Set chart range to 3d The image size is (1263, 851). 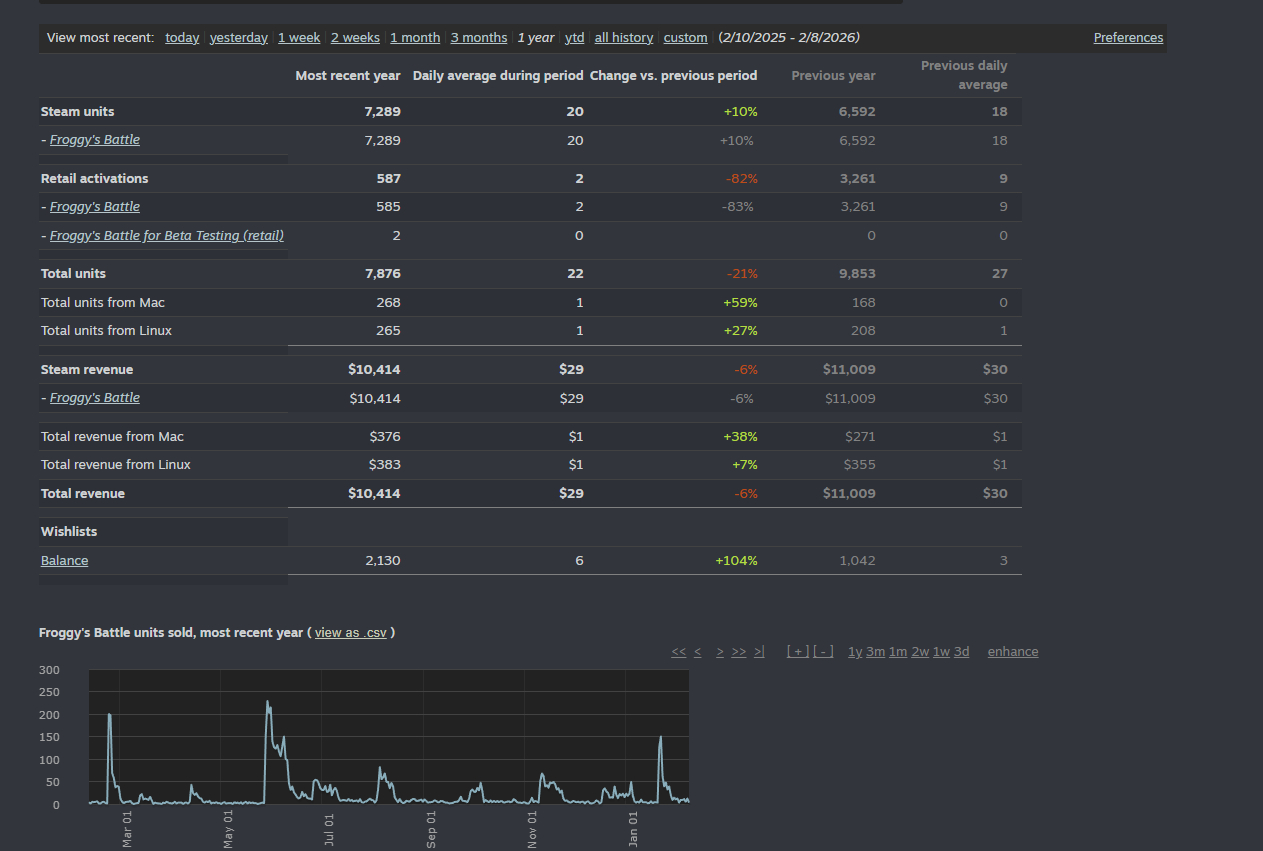(x=961, y=652)
